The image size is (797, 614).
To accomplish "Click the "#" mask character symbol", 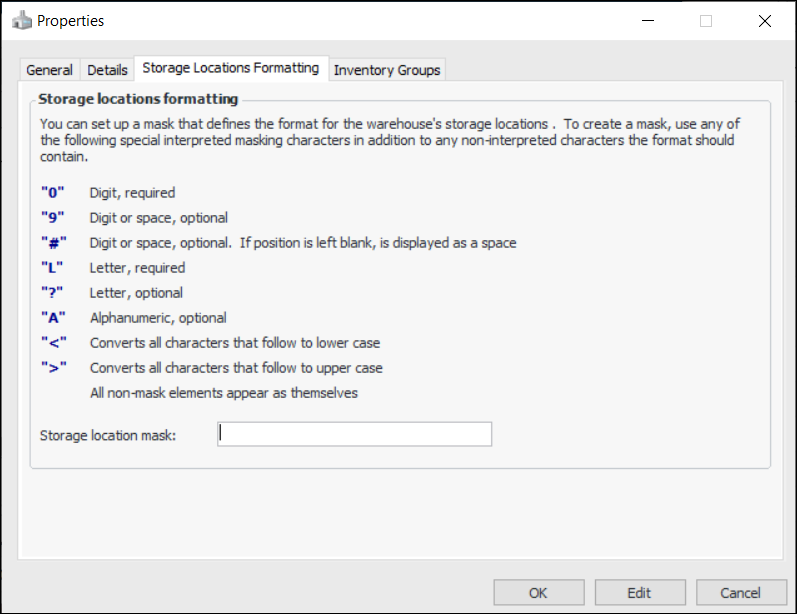I will pyautogui.click(x=53, y=243).
